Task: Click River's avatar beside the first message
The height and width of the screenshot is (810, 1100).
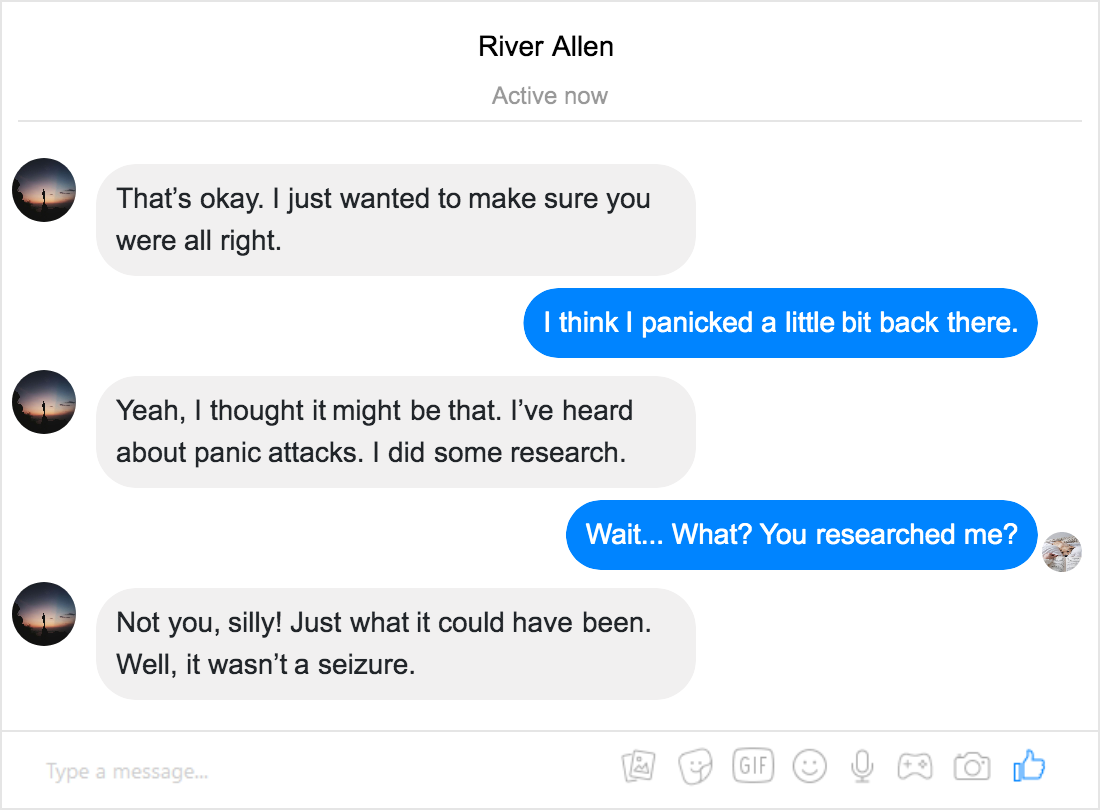Action: click(44, 190)
